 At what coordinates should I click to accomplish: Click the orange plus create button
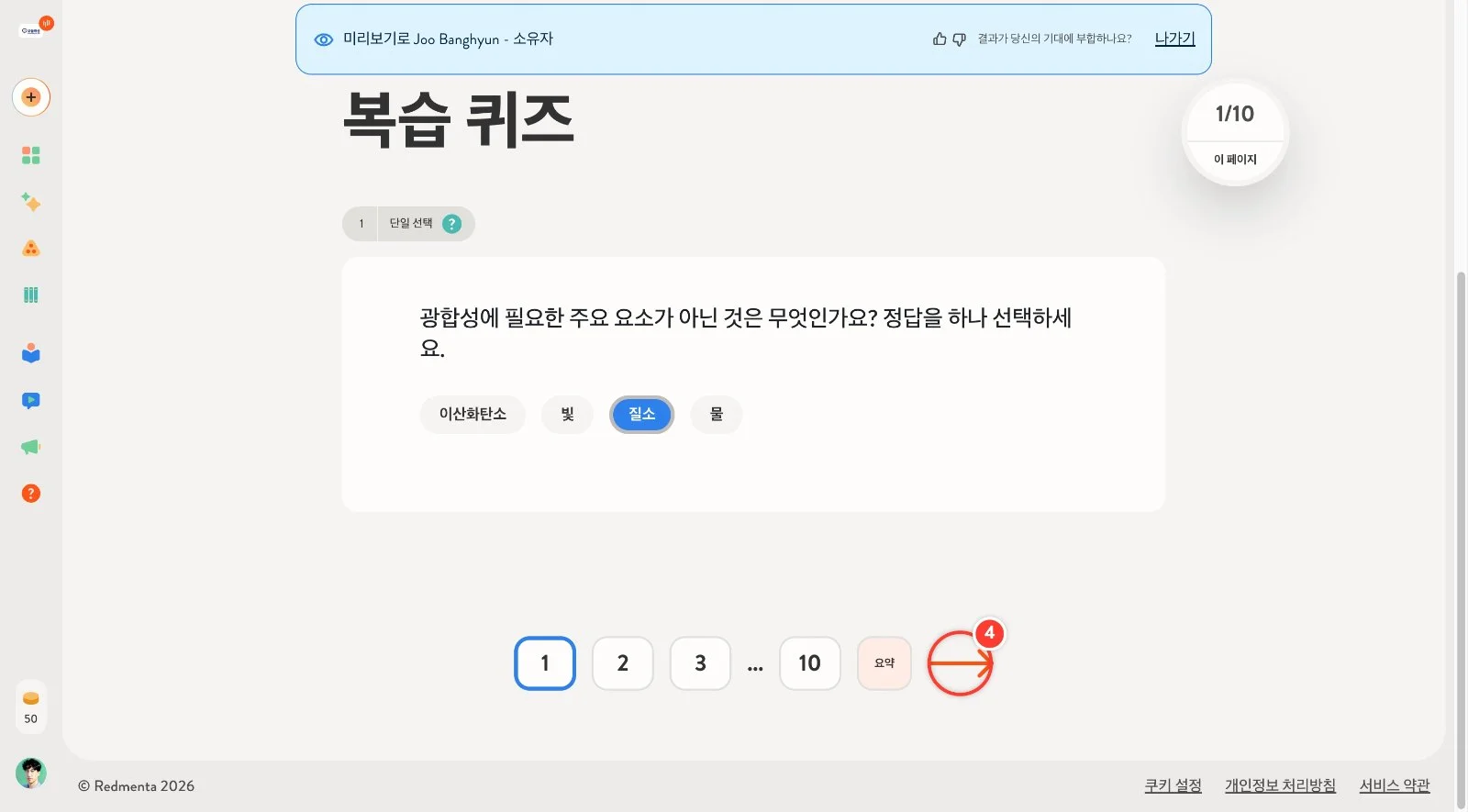(31, 97)
